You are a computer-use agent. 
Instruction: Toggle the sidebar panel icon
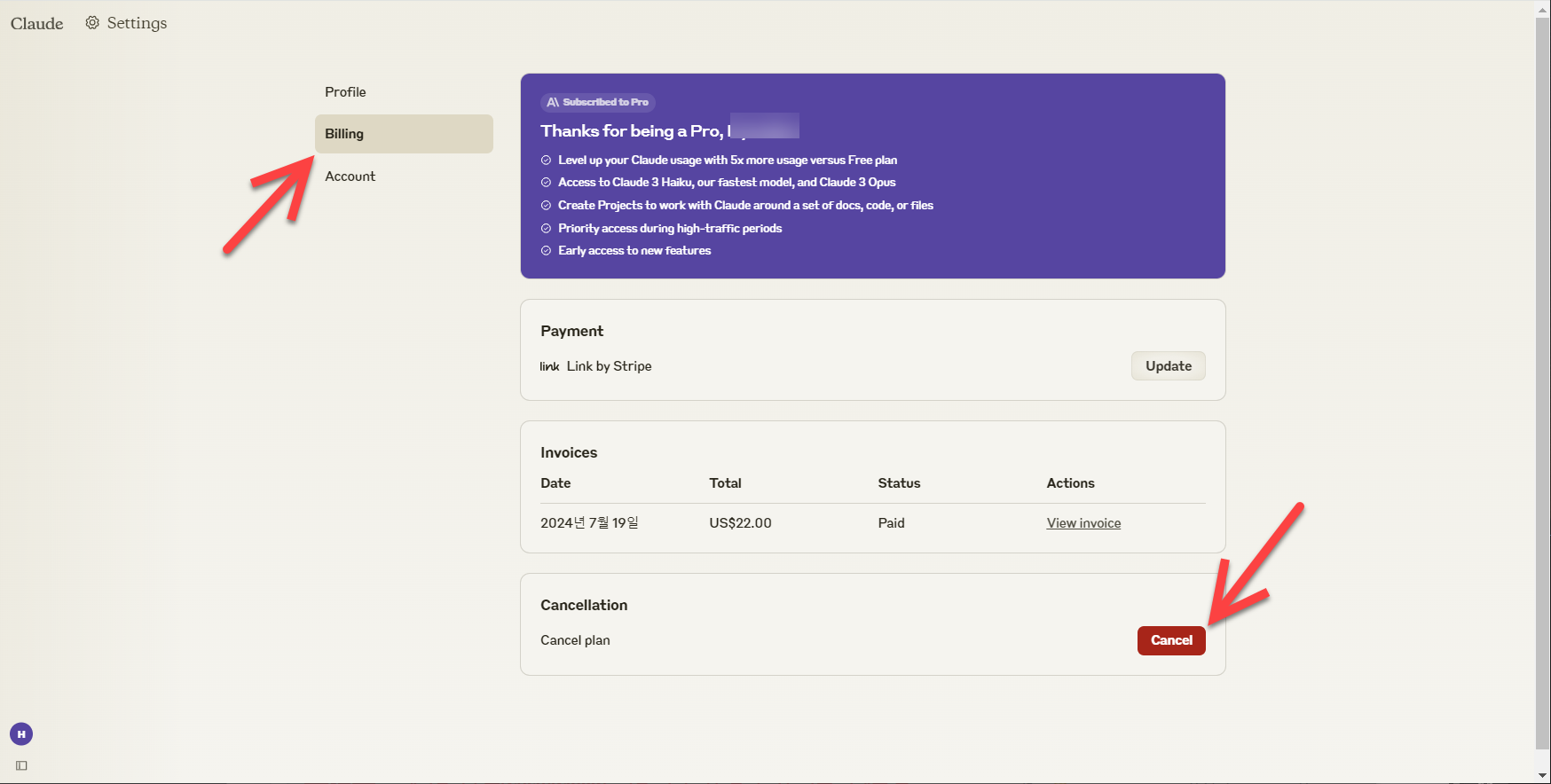21,765
